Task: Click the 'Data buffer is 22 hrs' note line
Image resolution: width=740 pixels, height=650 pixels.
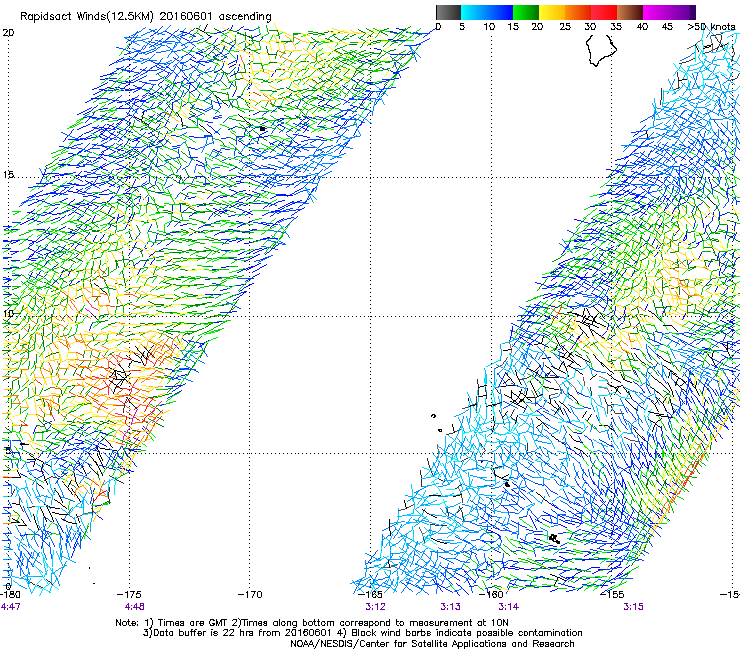Action: click(363, 633)
